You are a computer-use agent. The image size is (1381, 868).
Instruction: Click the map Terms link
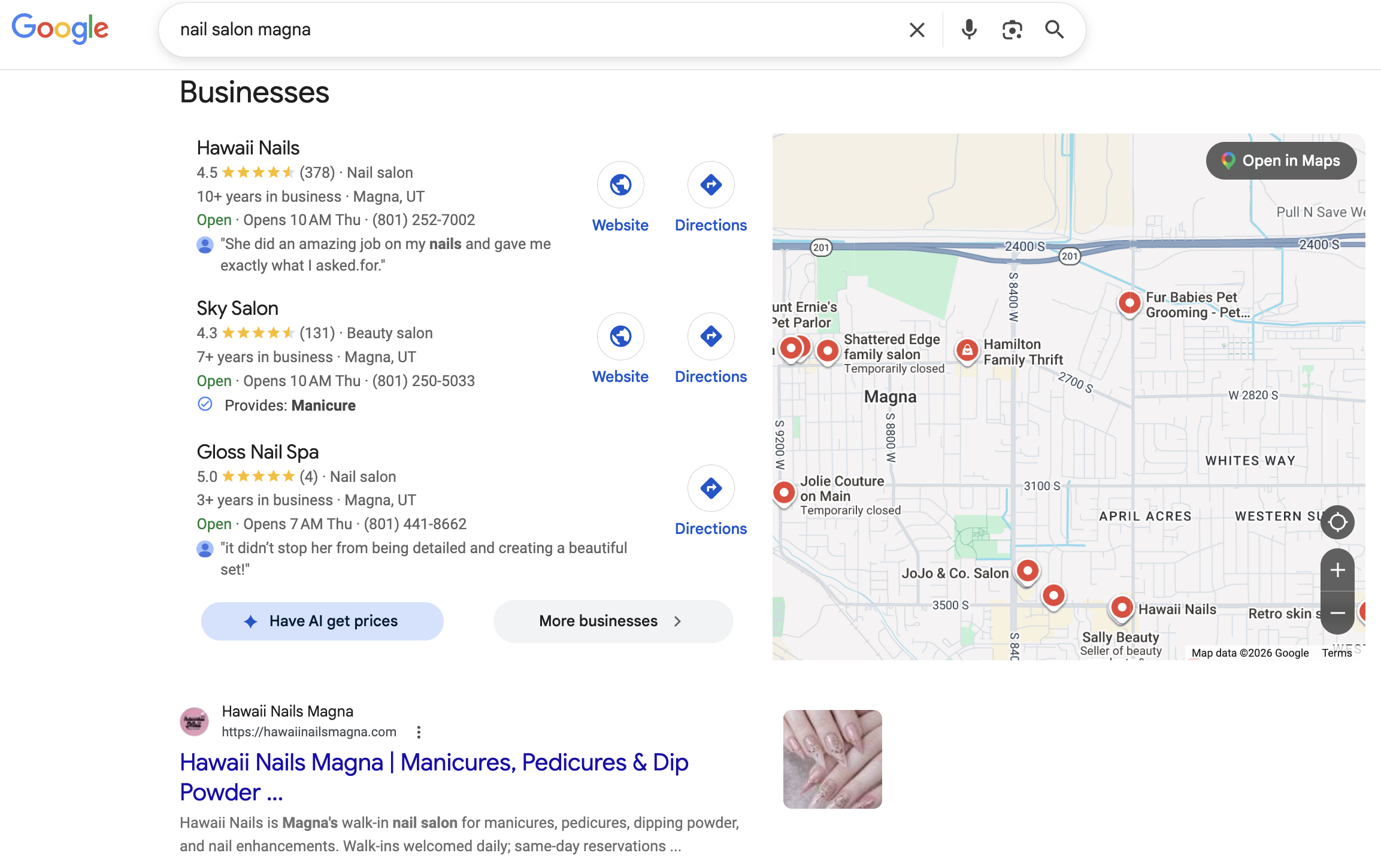coord(1337,653)
